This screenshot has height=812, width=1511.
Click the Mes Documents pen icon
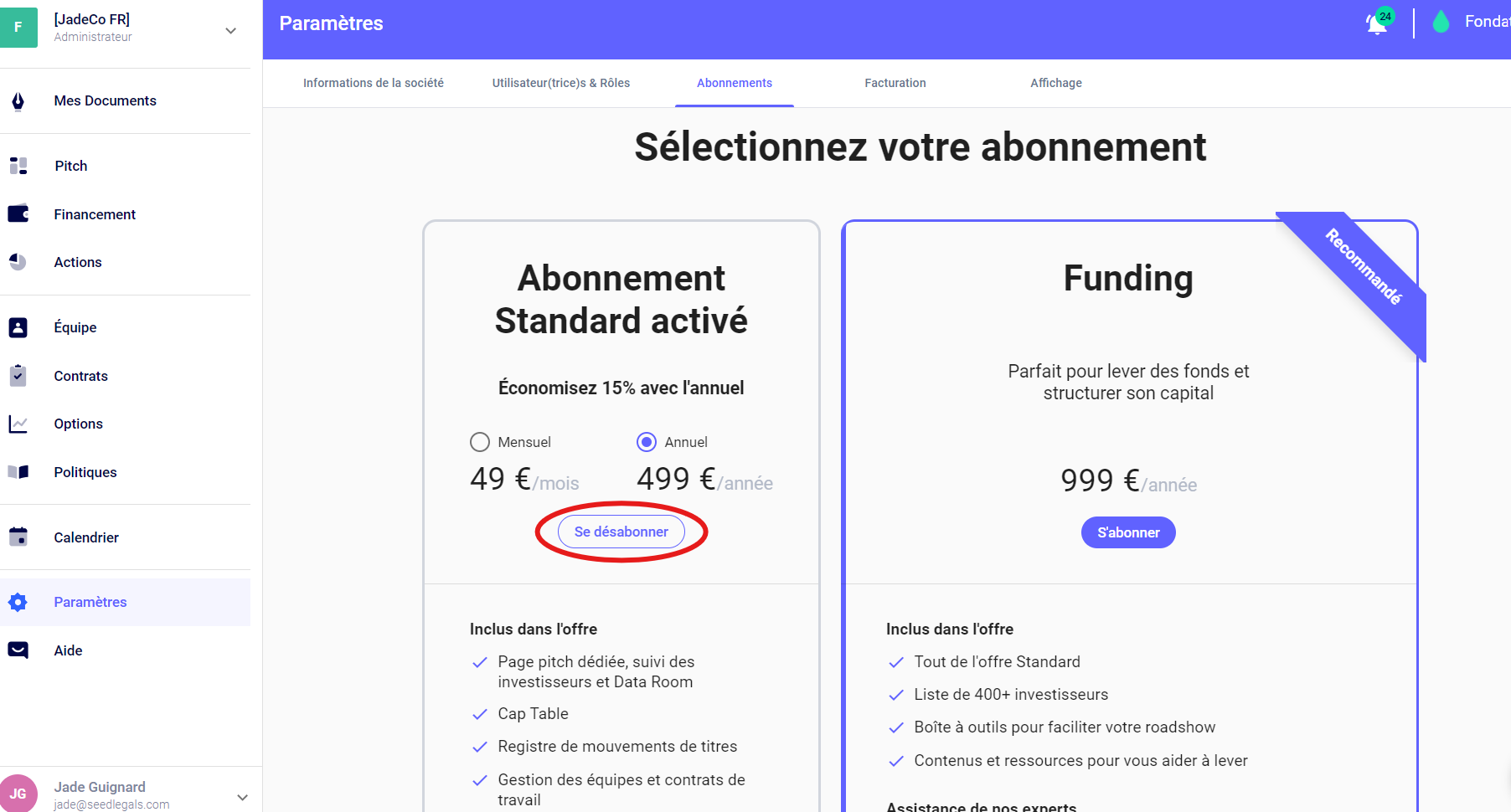(x=18, y=101)
